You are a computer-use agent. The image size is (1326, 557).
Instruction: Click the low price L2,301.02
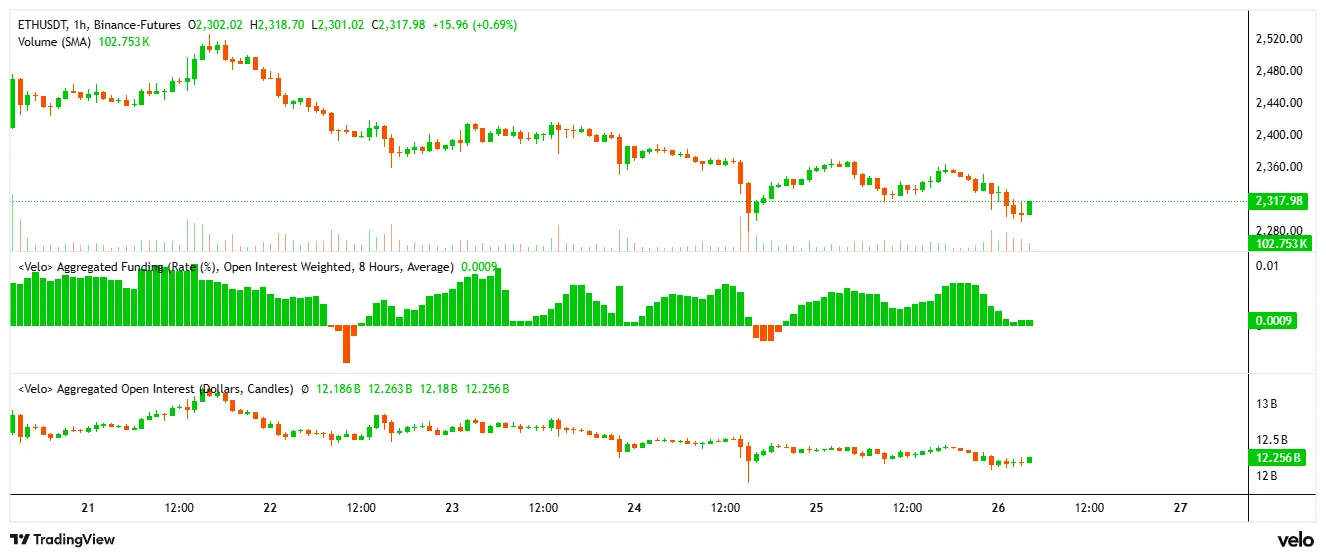click(340, 24)
